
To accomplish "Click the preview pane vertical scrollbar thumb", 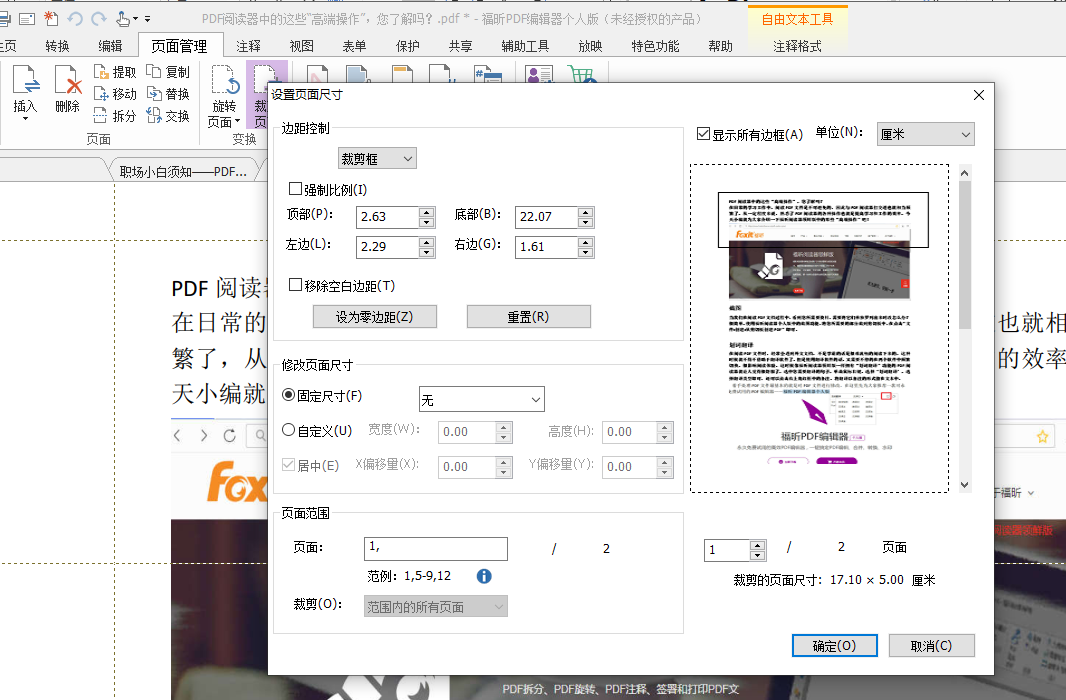I will 965,256.
